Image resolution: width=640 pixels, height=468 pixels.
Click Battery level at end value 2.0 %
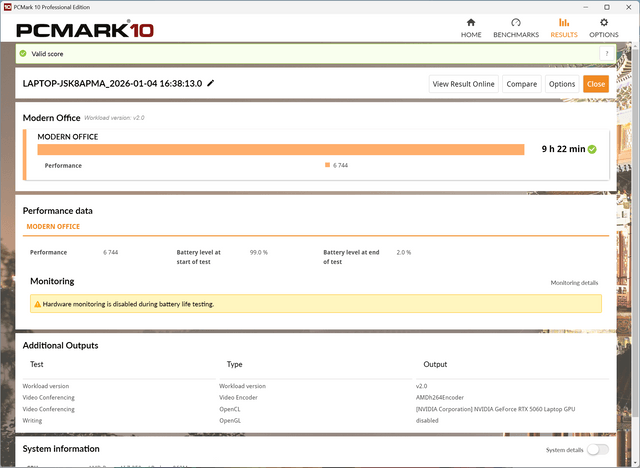(404, 253)
